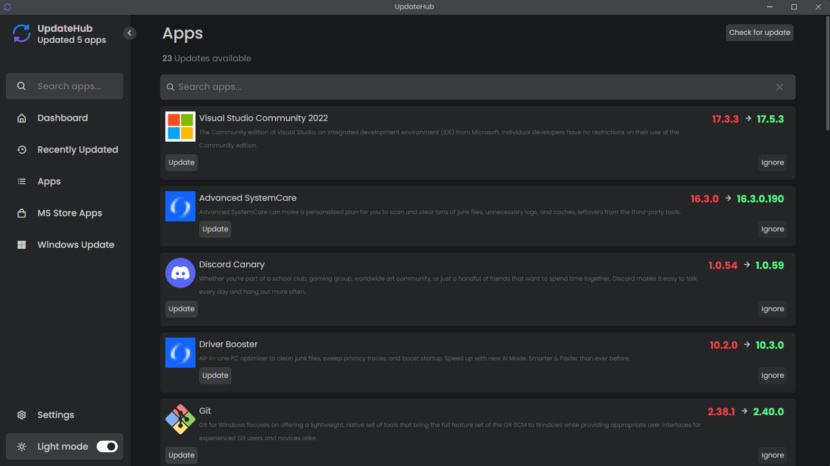This screenshot has width=830, height=466.
Task: Click the Visual Studio Community 2022 title
Action: [264, 118]
